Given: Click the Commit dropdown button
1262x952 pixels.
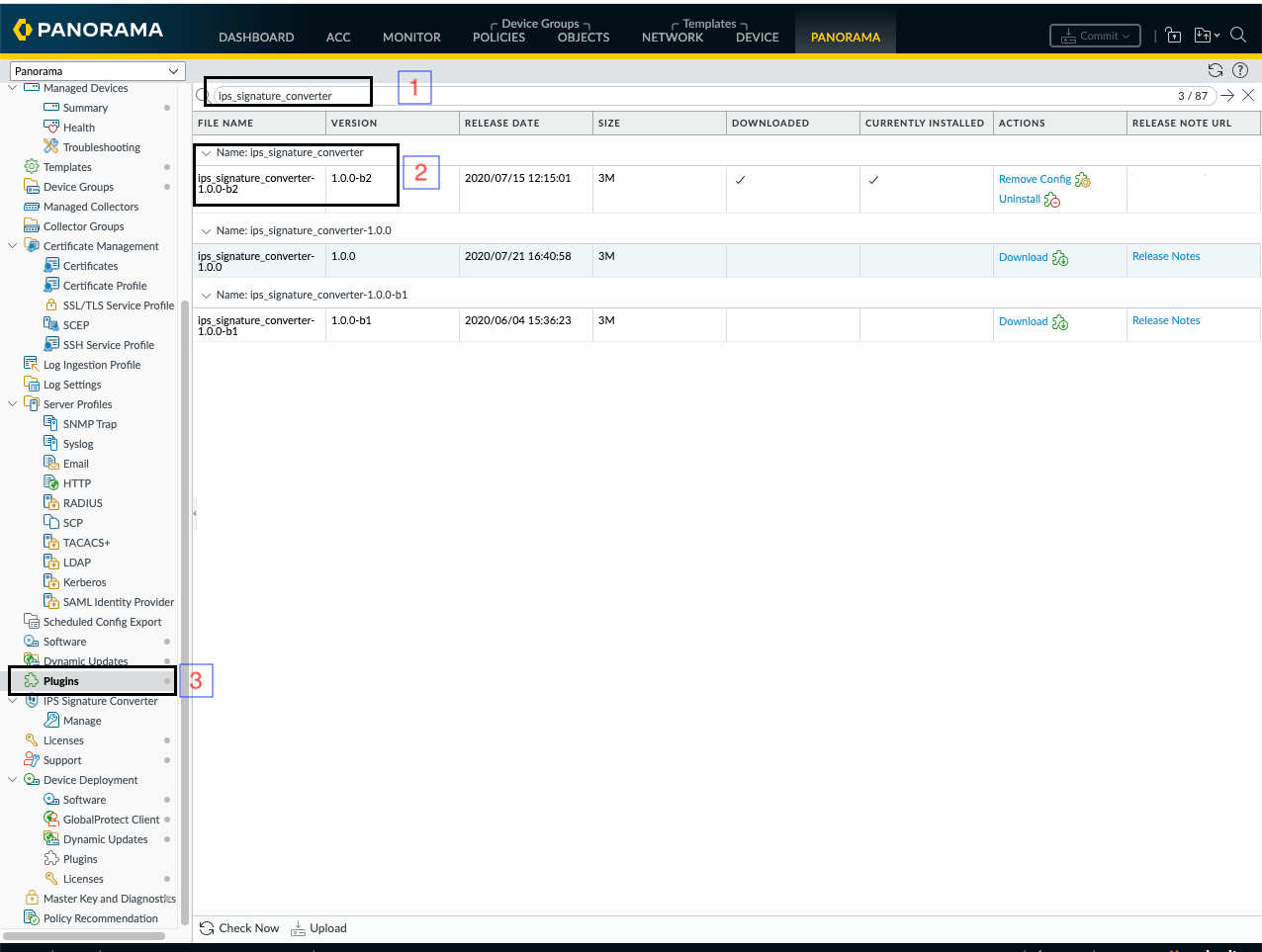Looking at the screenshot, I should 1095,36.
